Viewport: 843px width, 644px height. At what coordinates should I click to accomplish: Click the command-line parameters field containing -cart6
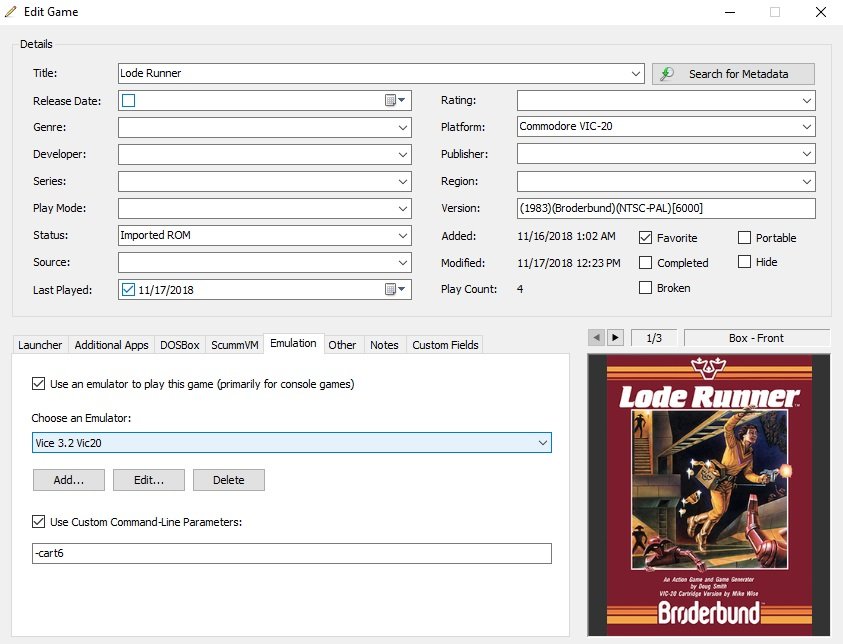coord(292,553)
